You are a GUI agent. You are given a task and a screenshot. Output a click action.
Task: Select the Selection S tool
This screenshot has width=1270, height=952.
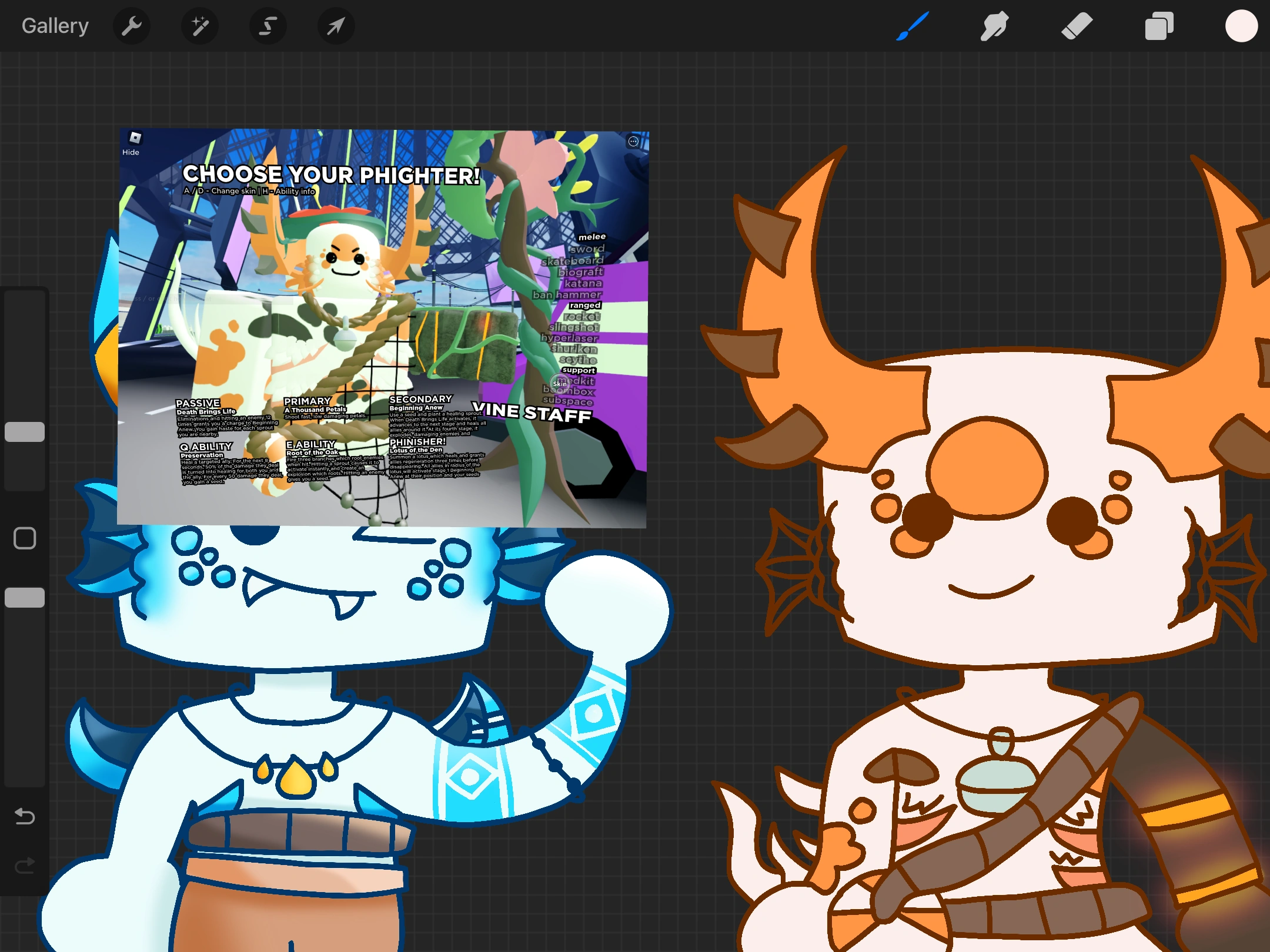tap(268, 26)
